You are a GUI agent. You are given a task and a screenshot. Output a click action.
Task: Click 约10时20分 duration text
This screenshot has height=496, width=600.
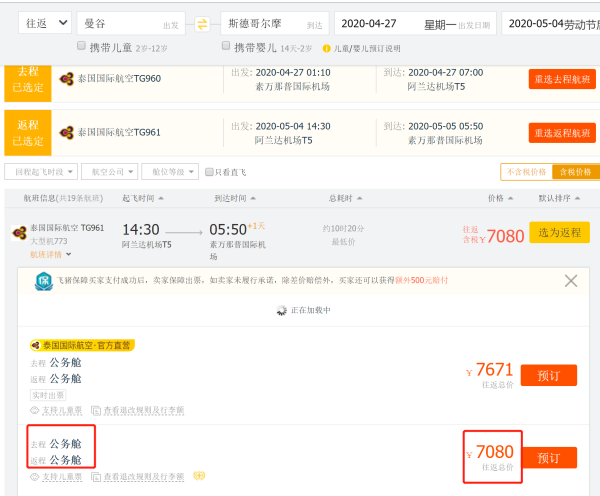[x=343, y=228]
